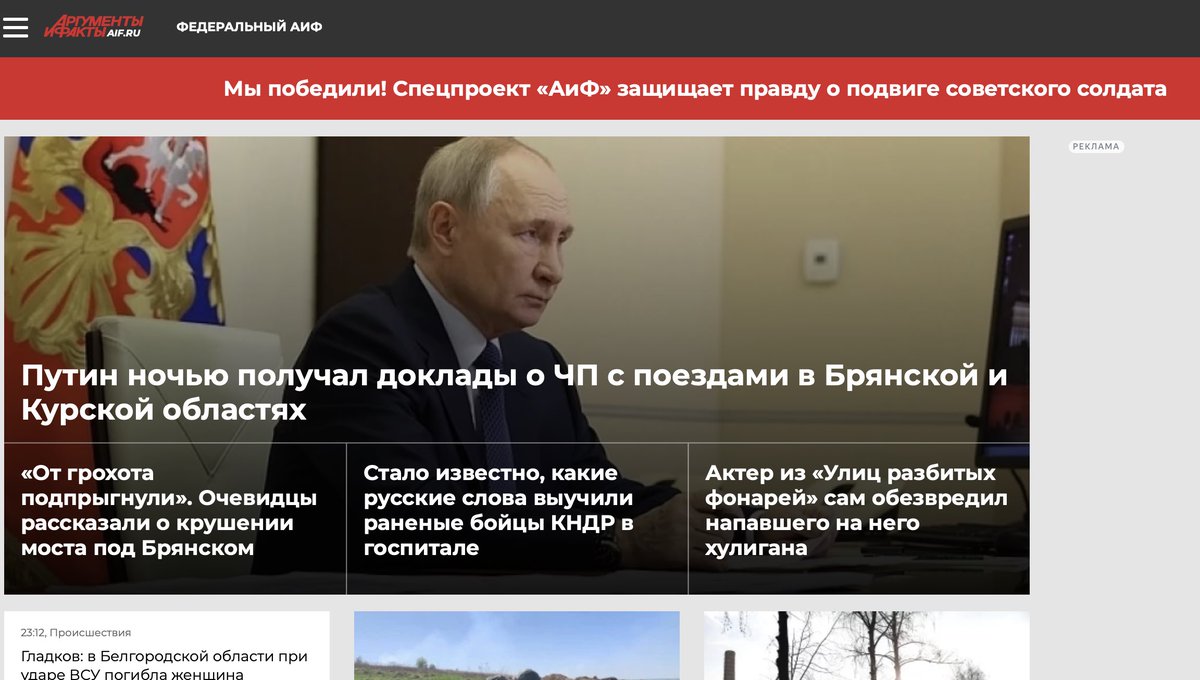Image resolution: width=1200 pixels, height=680 pixels.
Task: Click the Курской областях part of headline
Action: point(164,409)
